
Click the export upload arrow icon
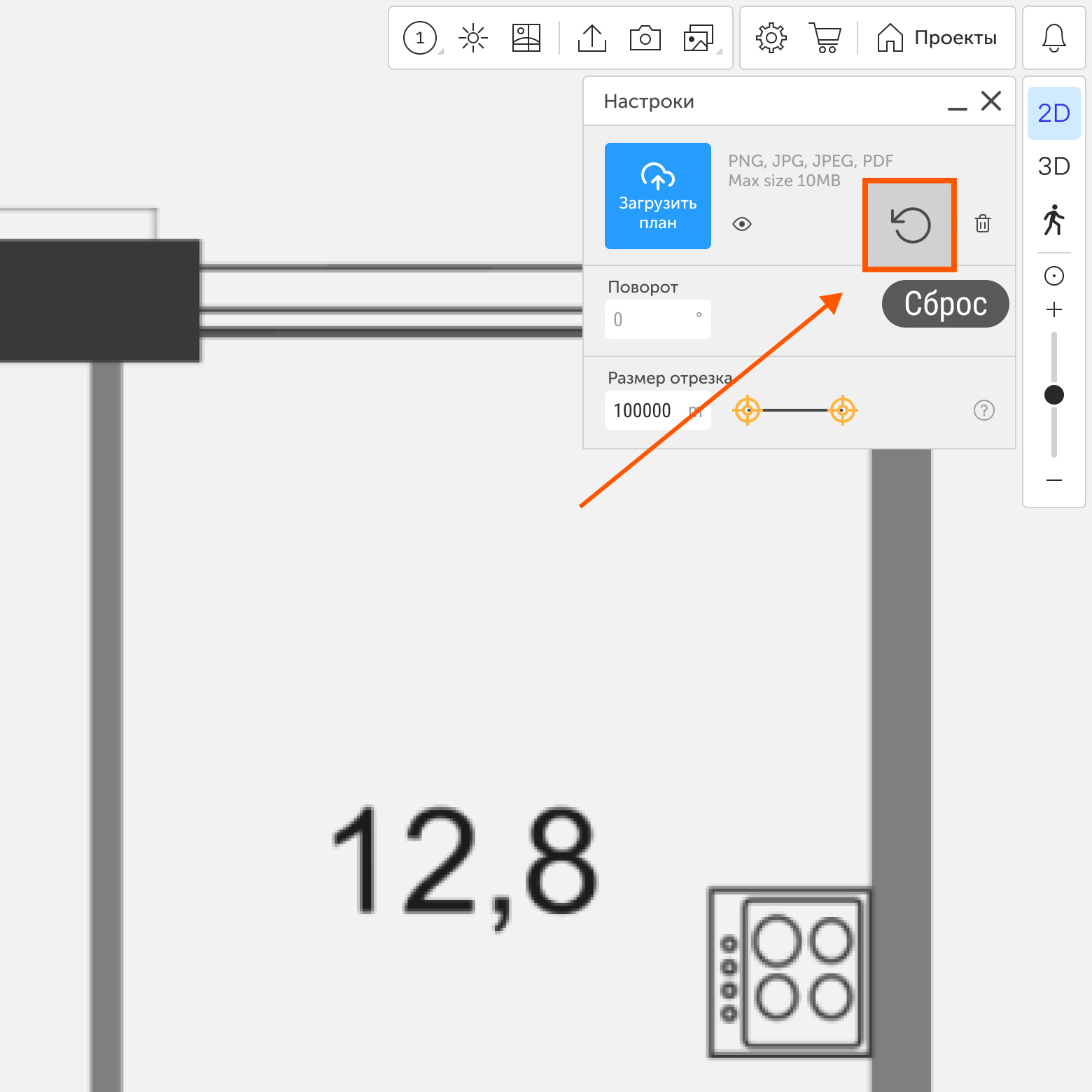[592, 38]
